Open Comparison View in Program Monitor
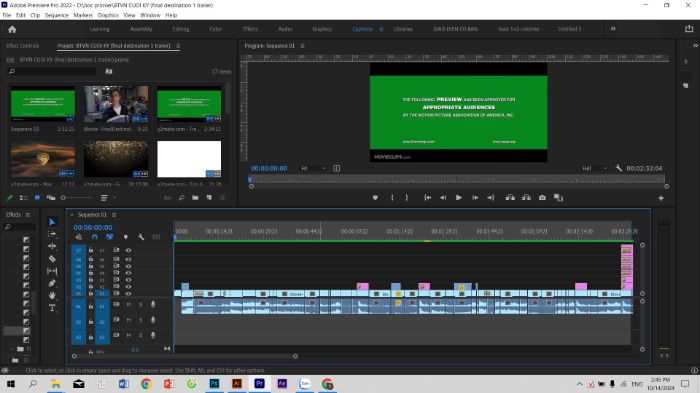Viewport: 700px width, 393px height. [558, 198]
